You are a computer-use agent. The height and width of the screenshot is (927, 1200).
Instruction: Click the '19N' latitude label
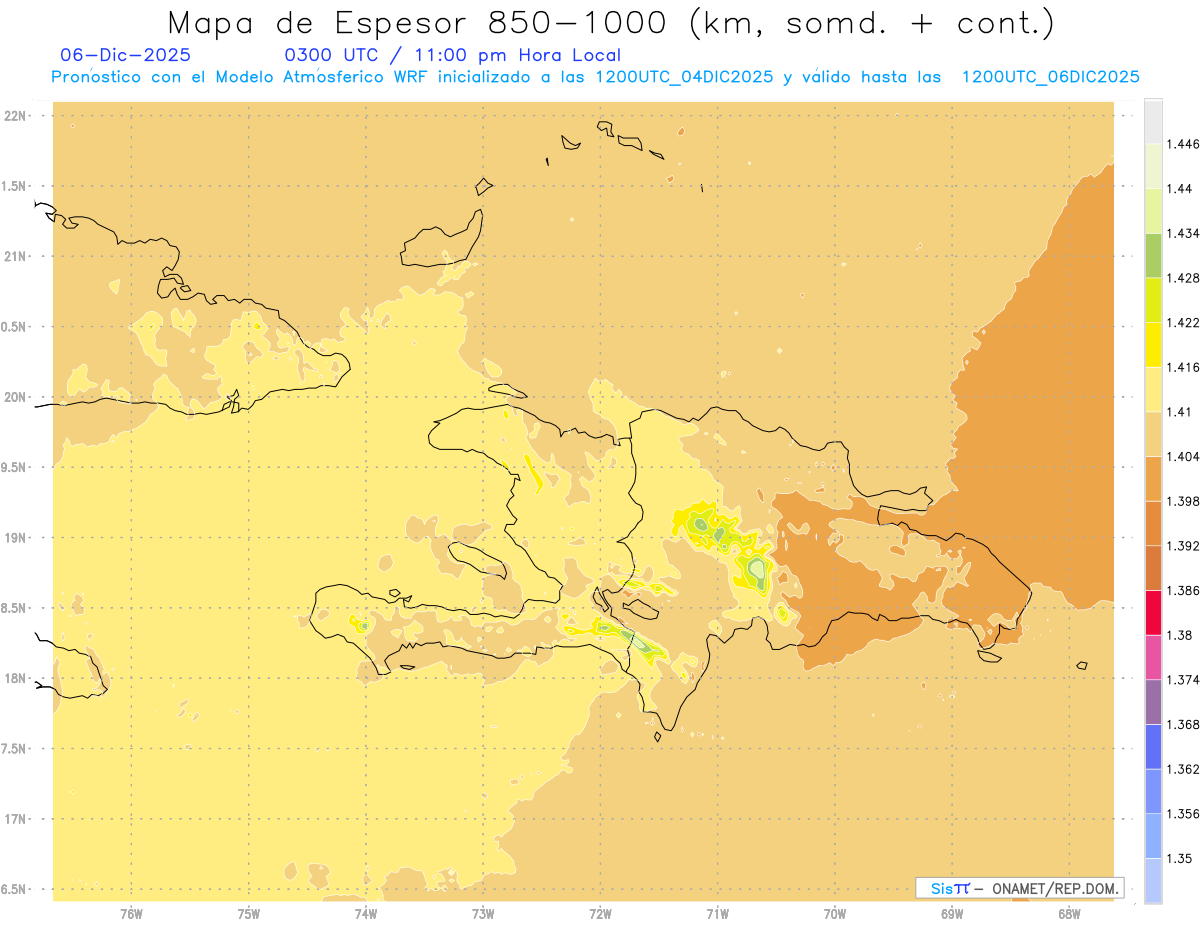14,538
